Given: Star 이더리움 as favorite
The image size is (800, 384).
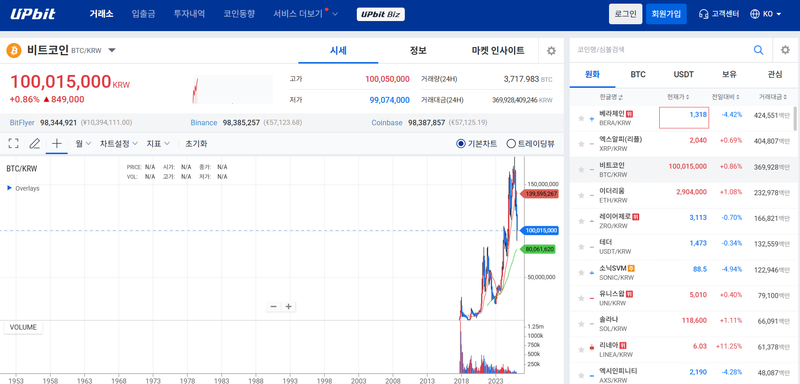Looking at the screenshot, I should tap(581, 195).
